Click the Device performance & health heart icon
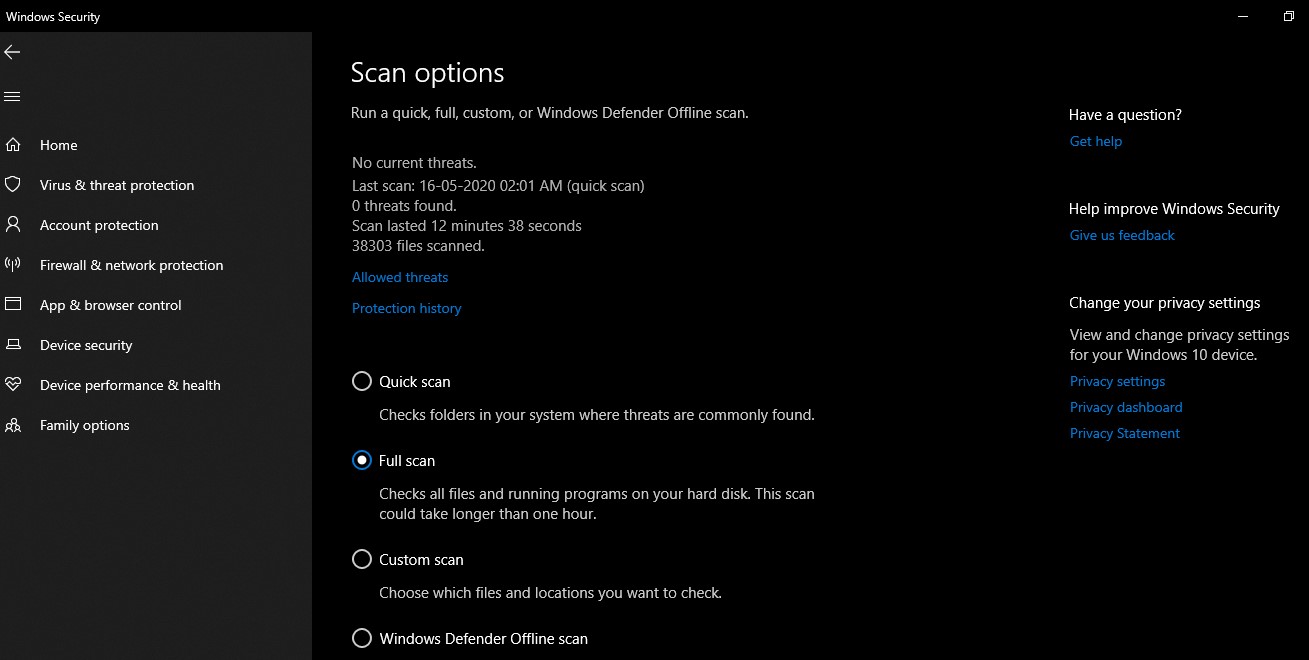This screenshot has width=1309, height=660. (13, 385)
